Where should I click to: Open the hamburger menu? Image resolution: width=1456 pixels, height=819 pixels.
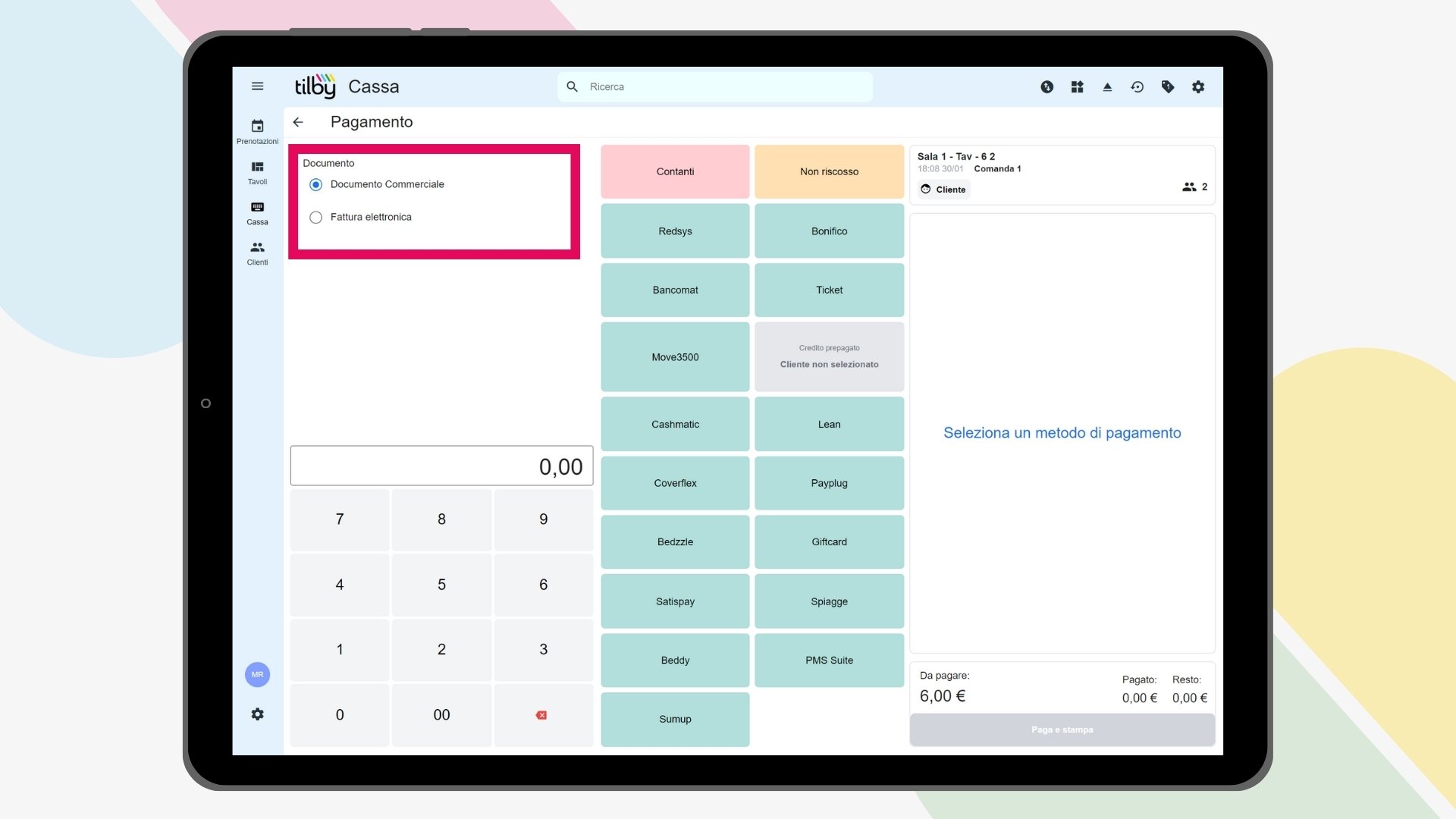pos(257,86)
